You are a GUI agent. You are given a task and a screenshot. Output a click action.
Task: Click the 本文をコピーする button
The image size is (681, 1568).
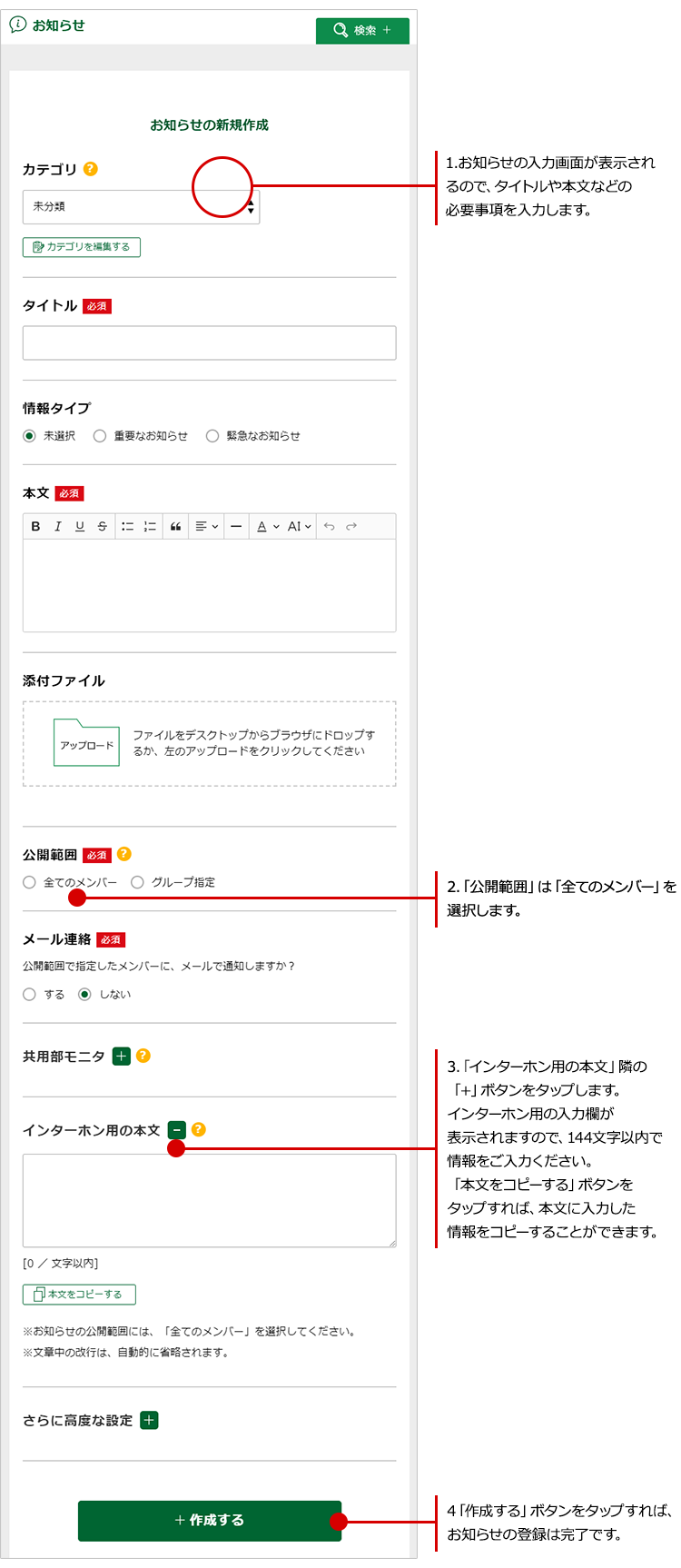point(79,1295)
